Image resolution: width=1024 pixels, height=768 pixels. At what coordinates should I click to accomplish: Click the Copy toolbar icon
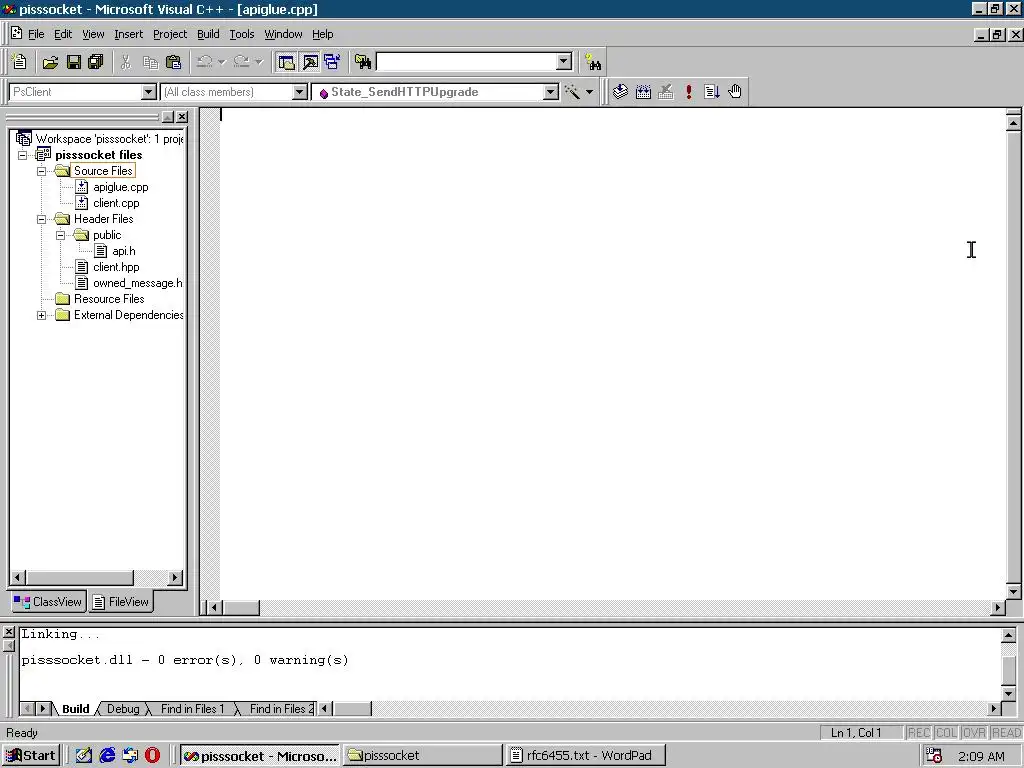pyautogui.click(x=150, y=62)
